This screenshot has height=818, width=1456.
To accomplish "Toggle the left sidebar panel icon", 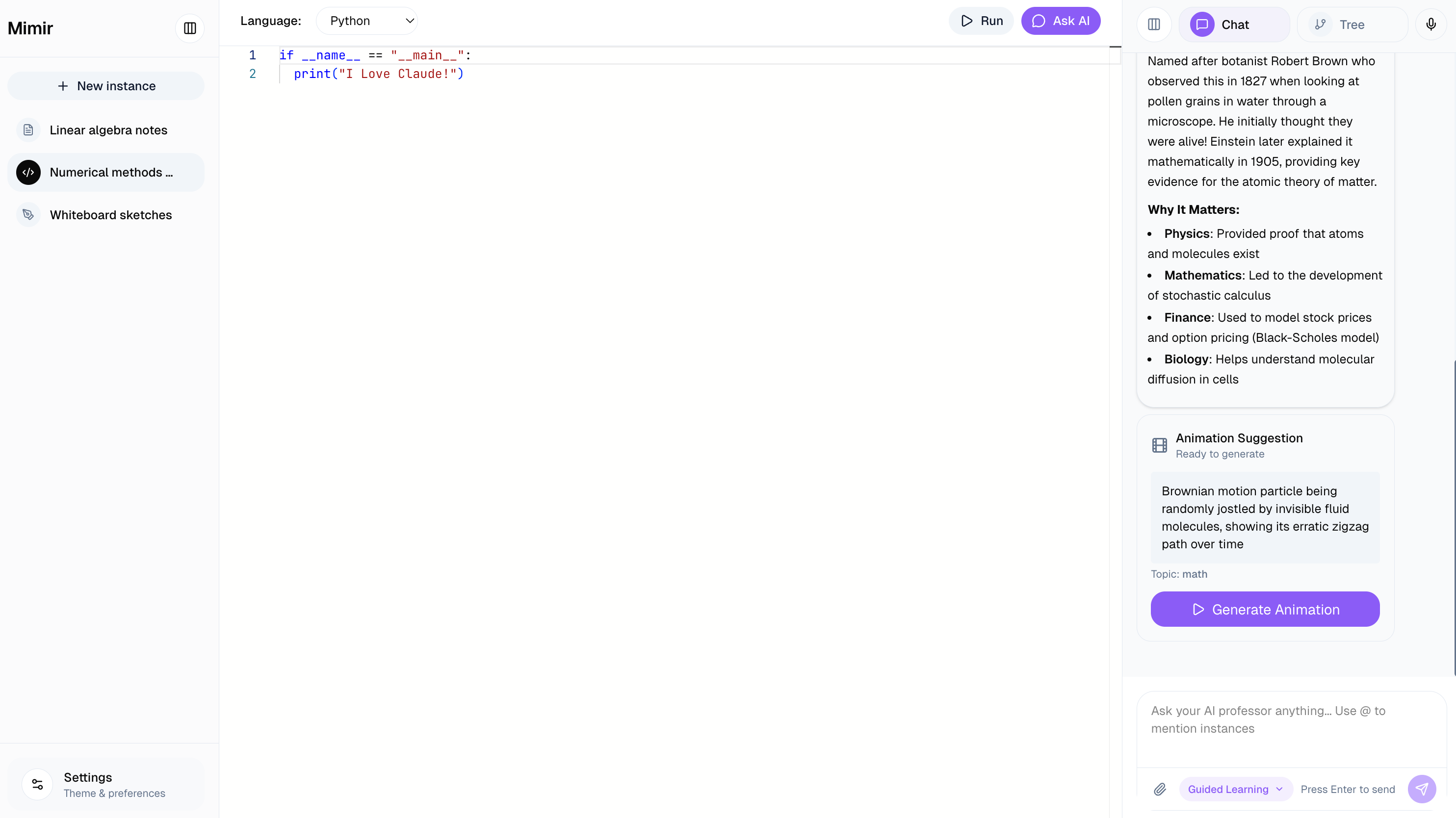I will [190, 28].
